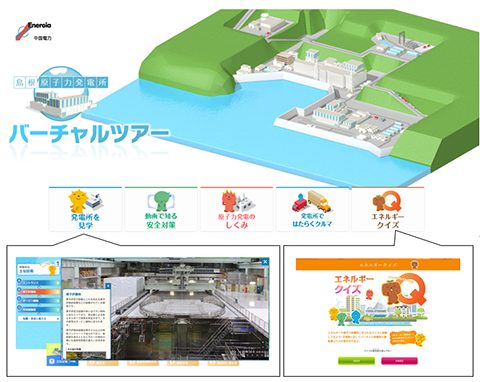Select the fourth blue item in tour sidebar
480x382 pixels.
[x=39, y=309]
